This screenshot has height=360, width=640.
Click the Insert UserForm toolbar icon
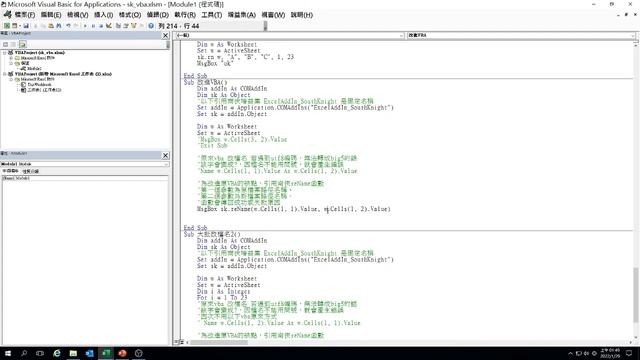[x=14, y=26]
